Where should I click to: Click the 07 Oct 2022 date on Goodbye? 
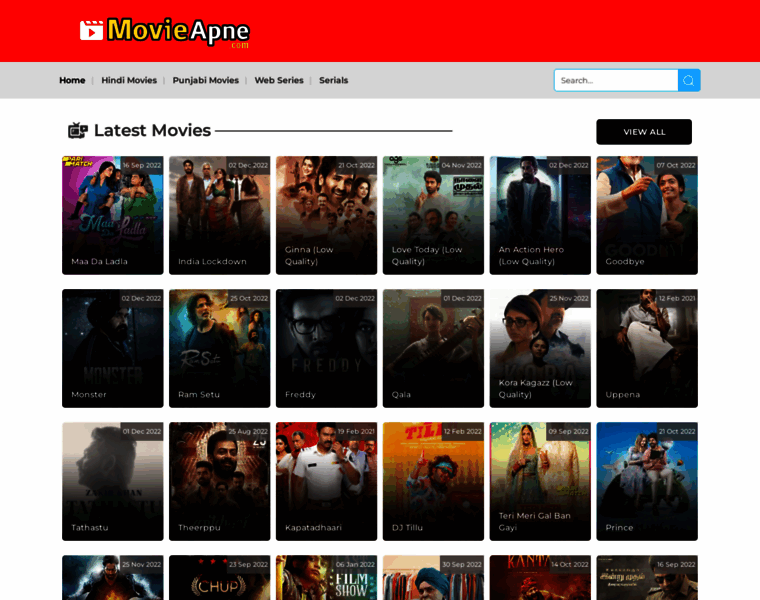coord(676,165)
